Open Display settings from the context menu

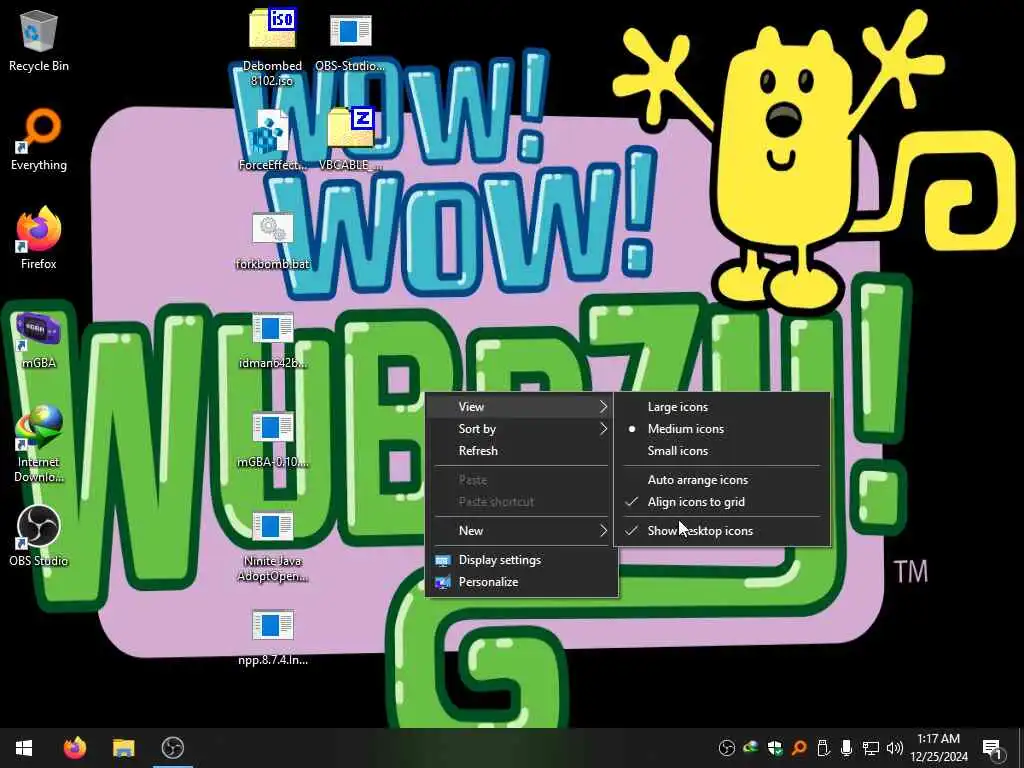coord(521,560)
